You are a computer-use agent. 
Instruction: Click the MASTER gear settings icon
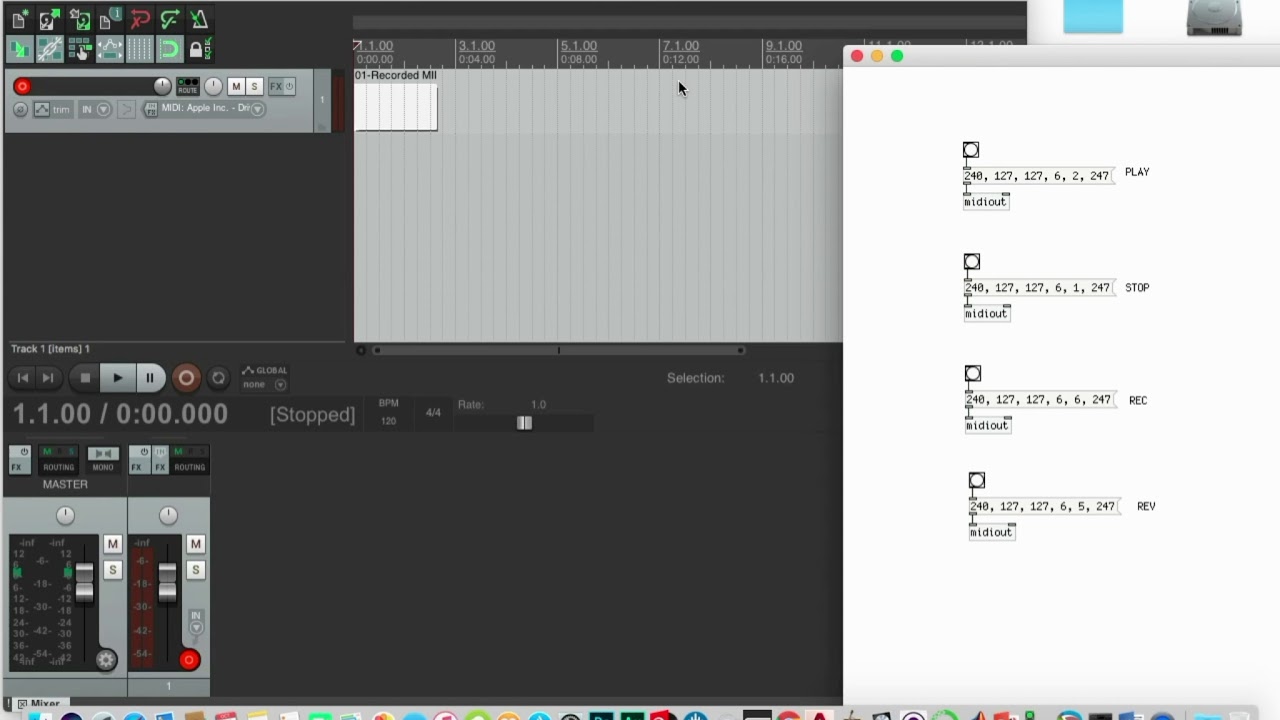(106, 659)
